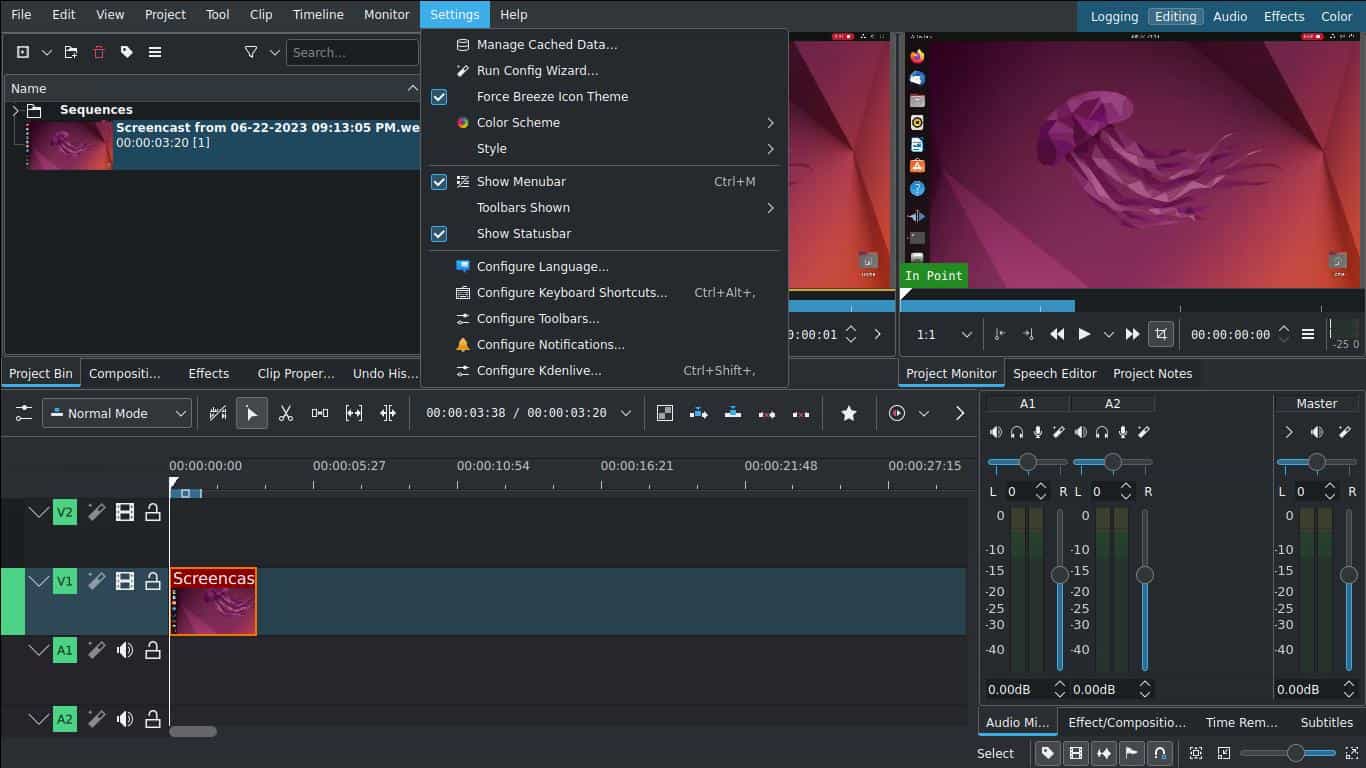Open the Normal Mode dropdown
This screenshot has height=768, width=1366.
[116, 413]
